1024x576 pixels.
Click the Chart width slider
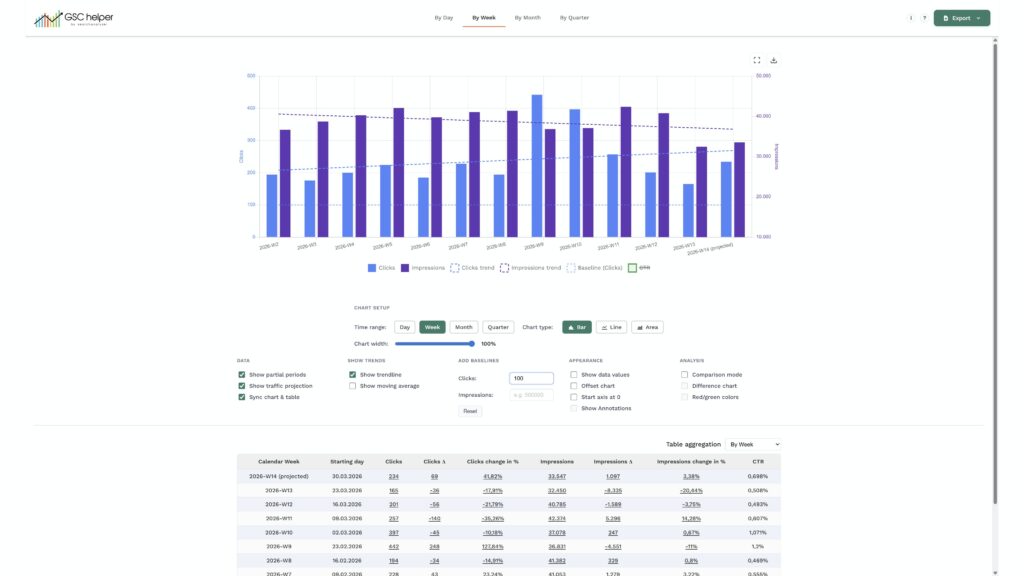434,343
